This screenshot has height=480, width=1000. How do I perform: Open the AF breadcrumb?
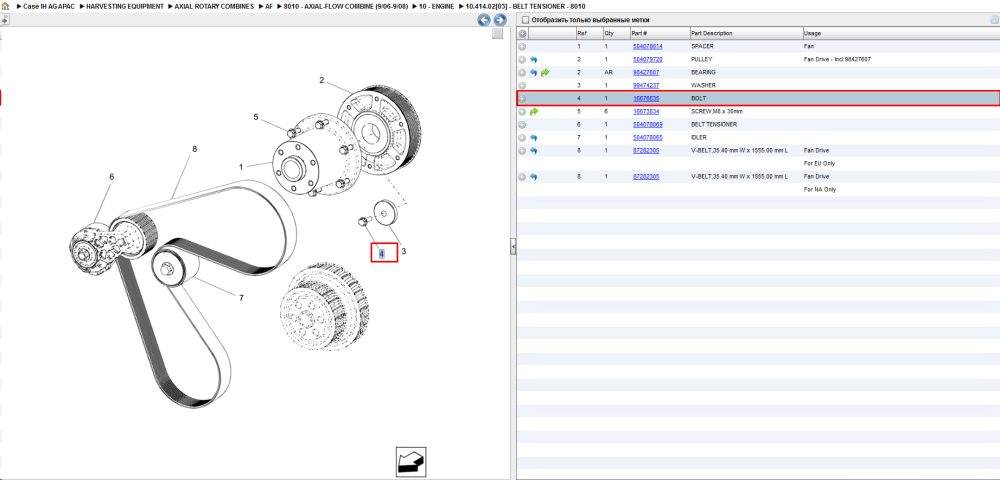click(269, 6)
